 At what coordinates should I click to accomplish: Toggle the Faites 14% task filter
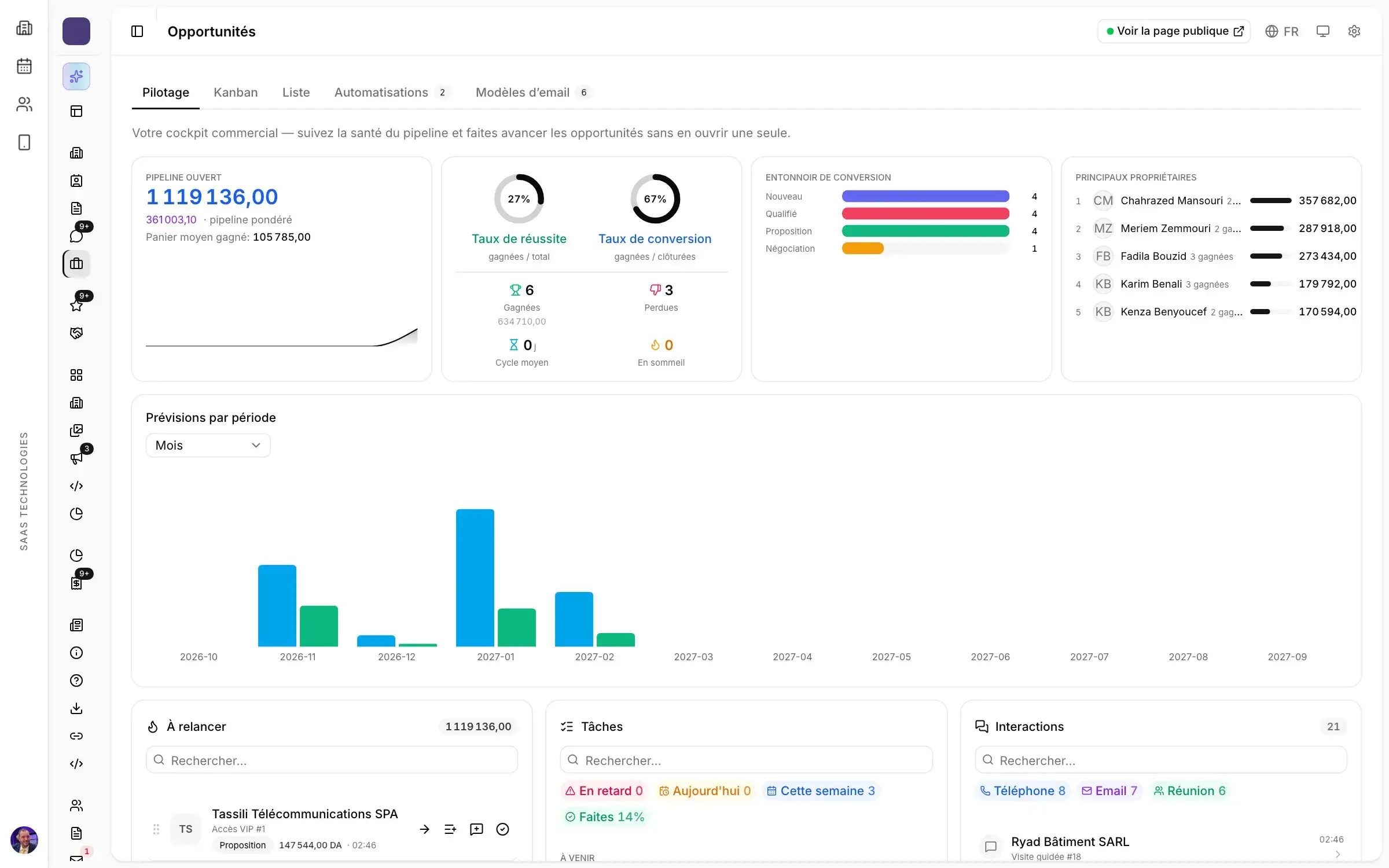click(x=604, y=816)
